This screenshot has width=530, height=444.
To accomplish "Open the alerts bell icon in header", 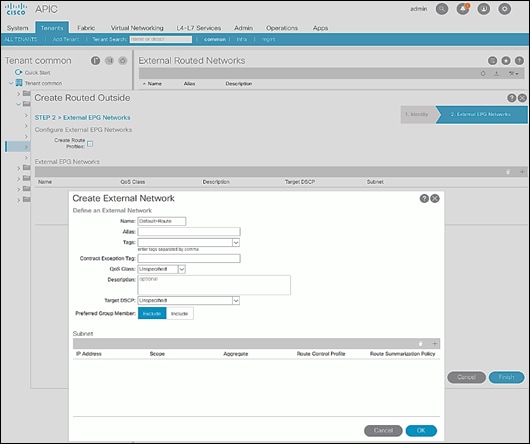I will coord(463,9).
